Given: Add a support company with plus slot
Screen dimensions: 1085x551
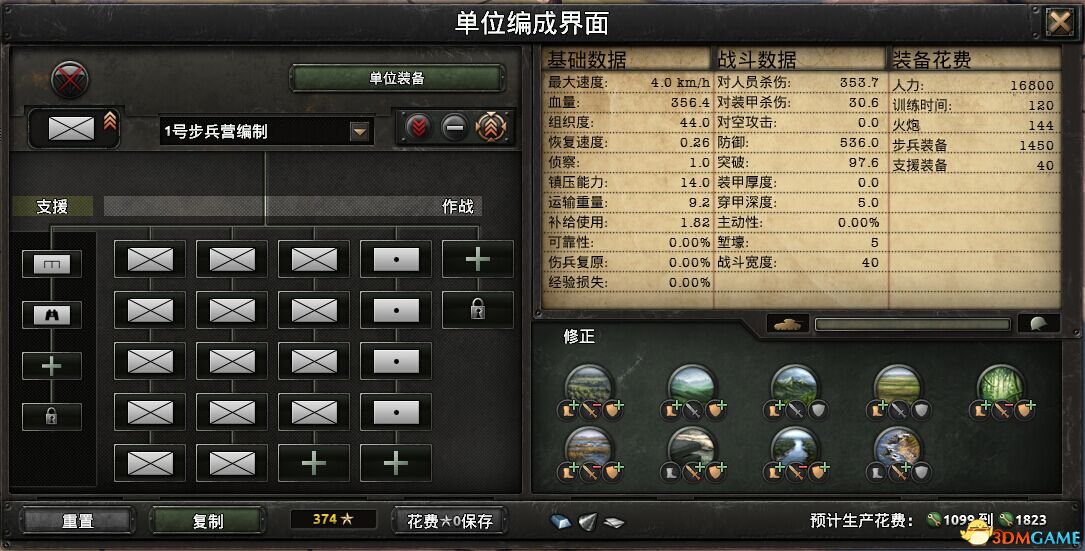Looking at the screenshot, I should tap(52, 366).
